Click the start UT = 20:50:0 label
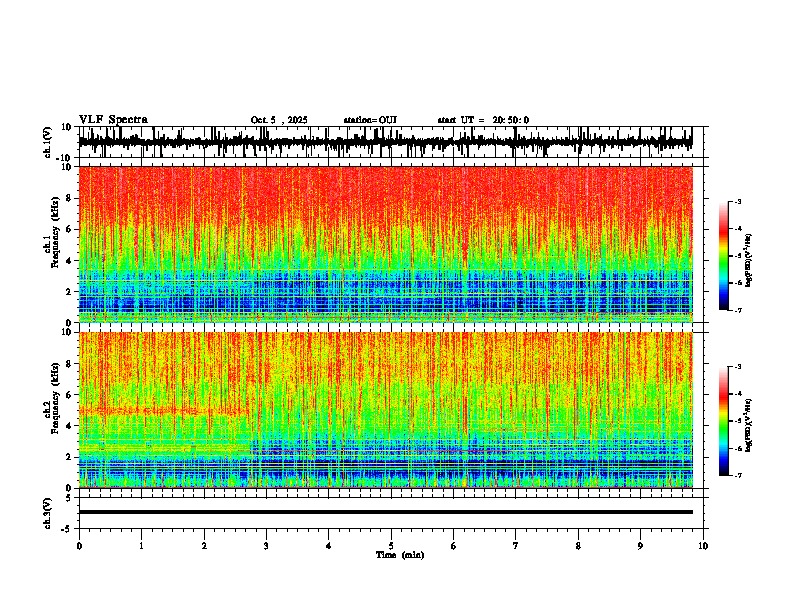Viewport: 792px width, 612px height. 483,120
